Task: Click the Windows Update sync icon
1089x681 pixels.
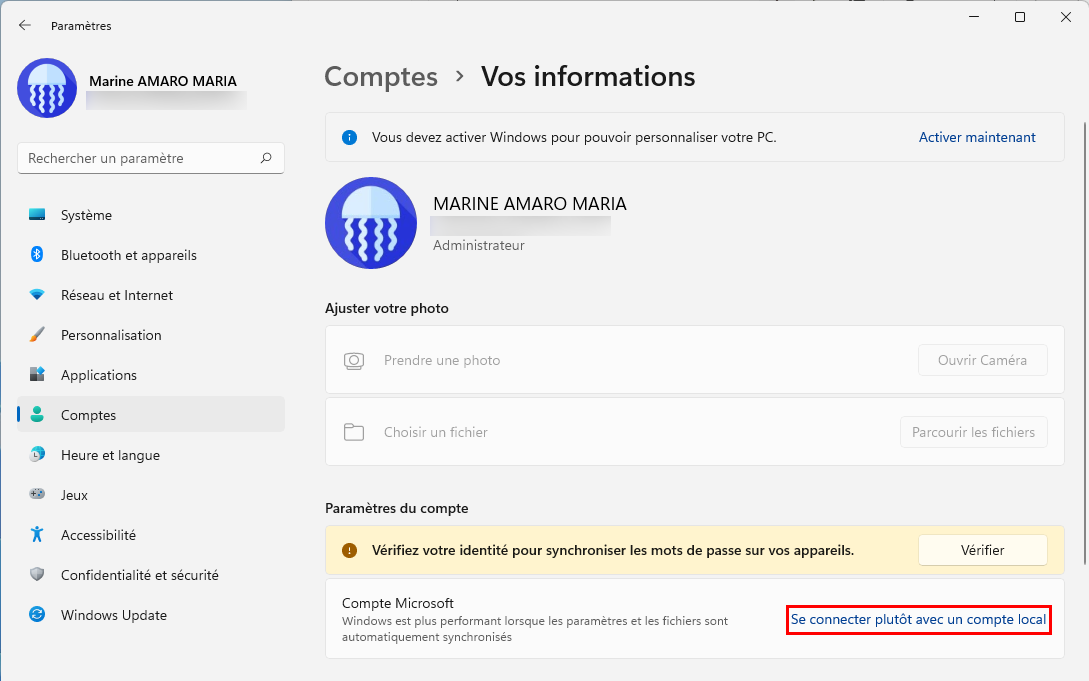Action: [x=37, y=614]
